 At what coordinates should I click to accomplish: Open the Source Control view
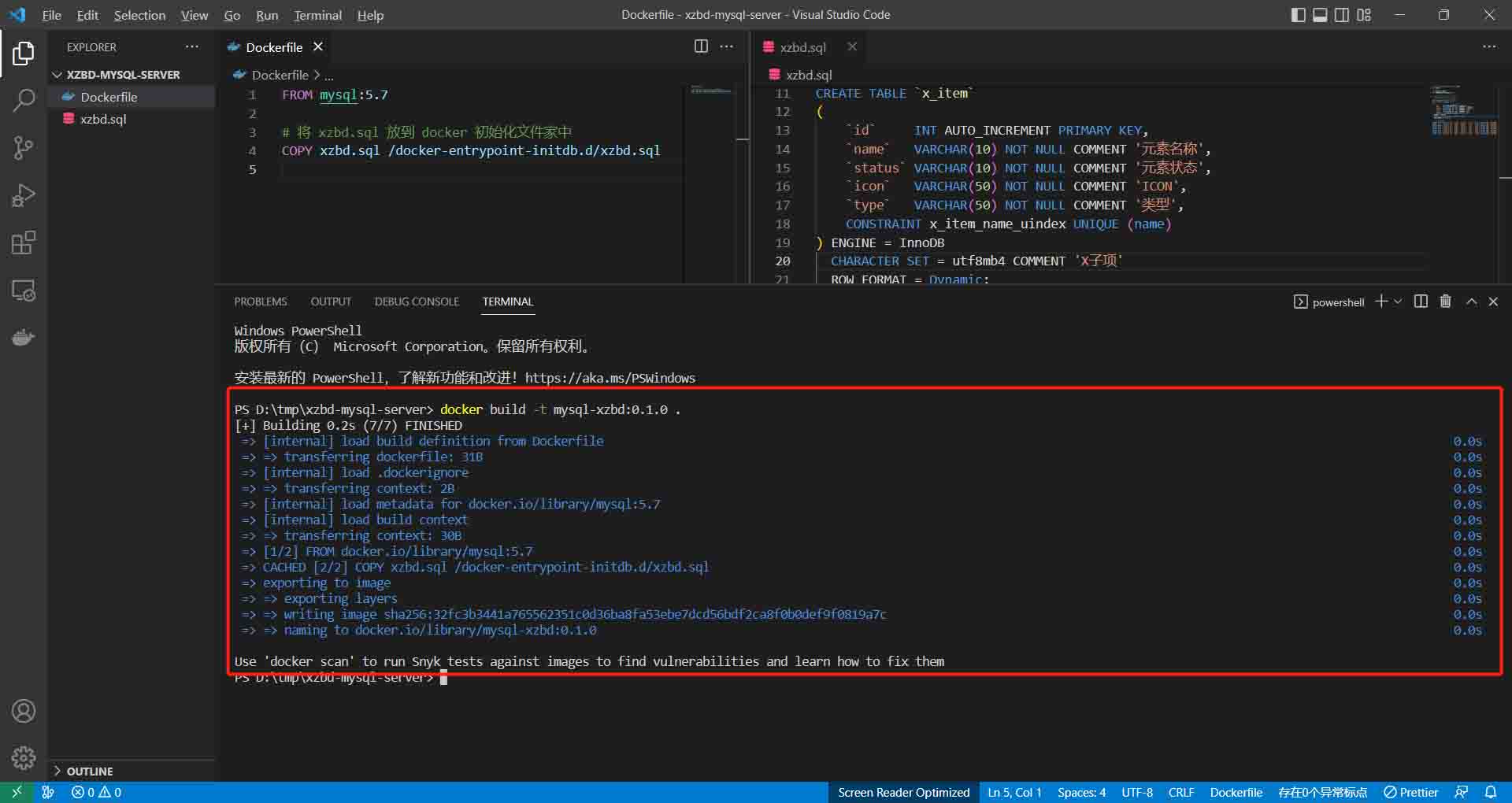(24, 148)
